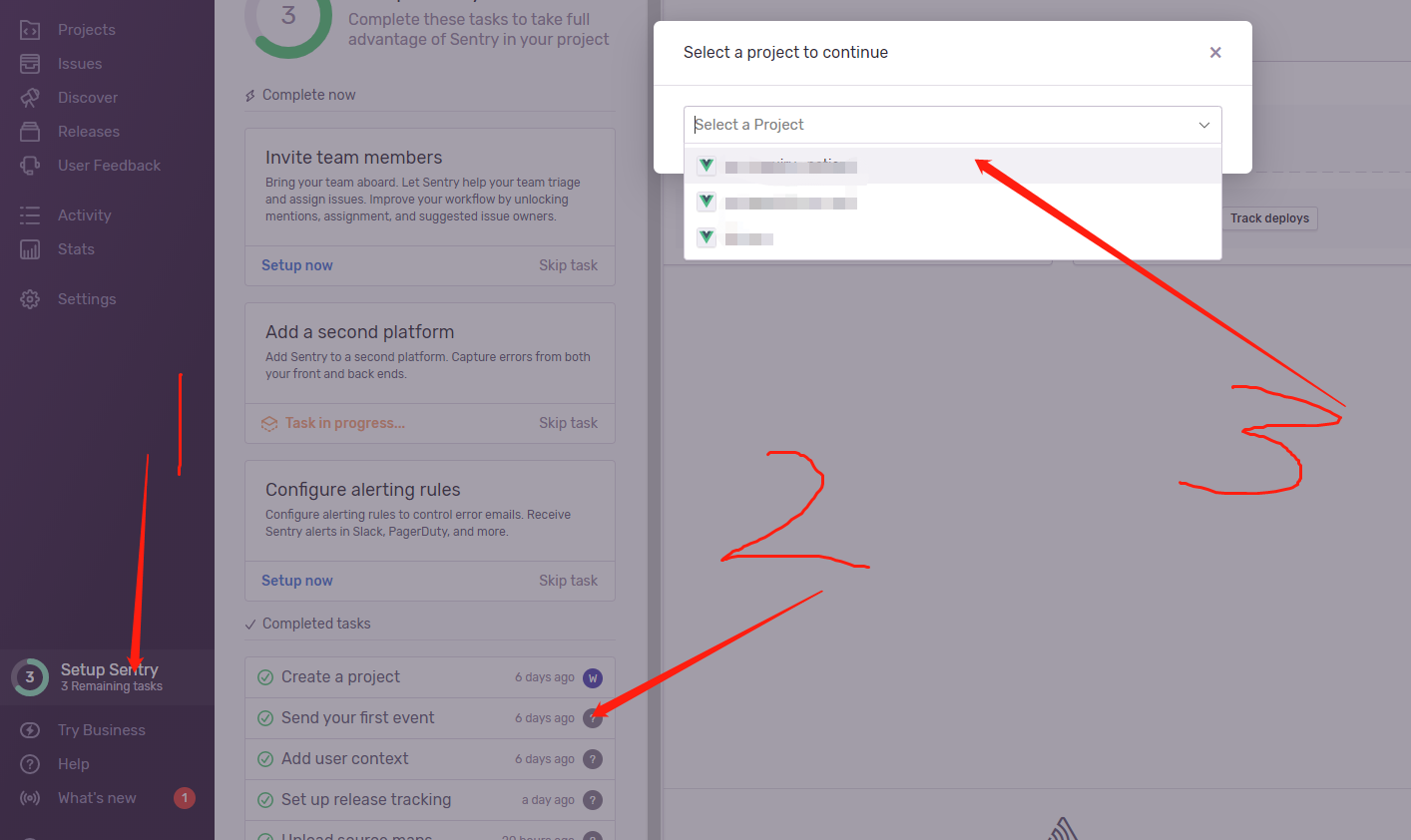Click Setup now for Configure alerting rules

[297, 581]
